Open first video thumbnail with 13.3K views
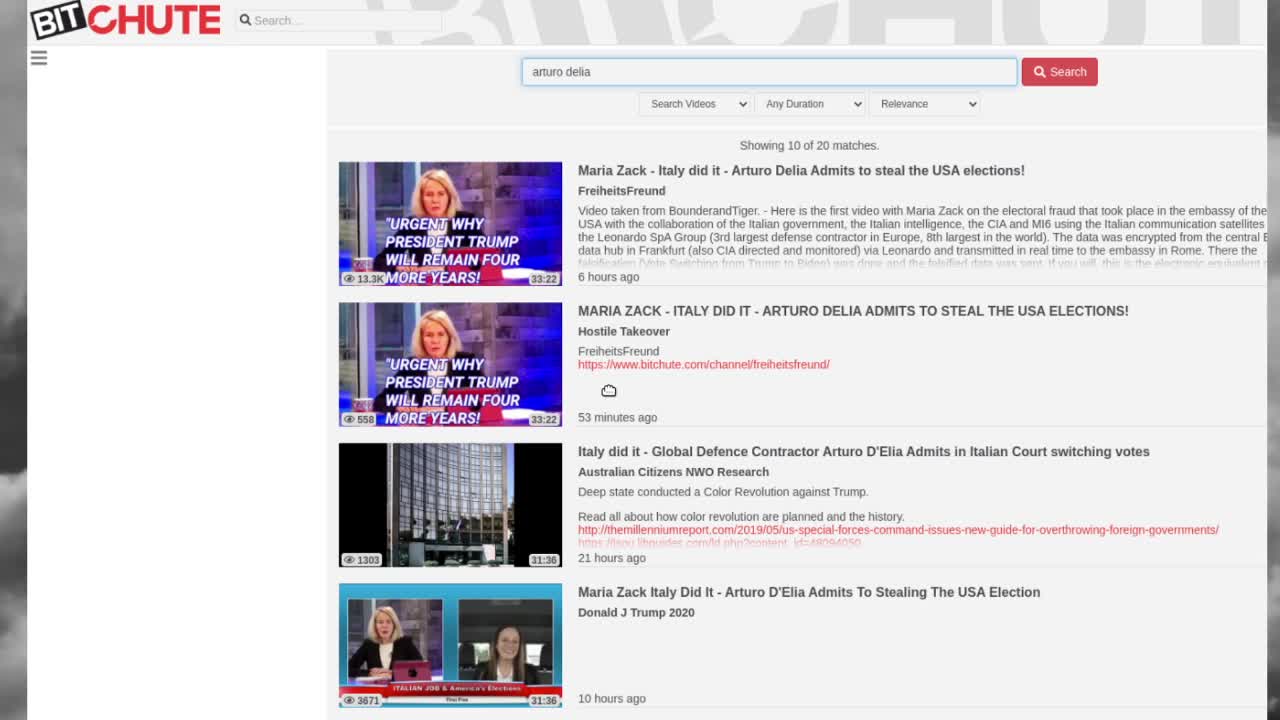Image resolution: width=1280 pixels, height=720 pixels. tap(450, 224)
